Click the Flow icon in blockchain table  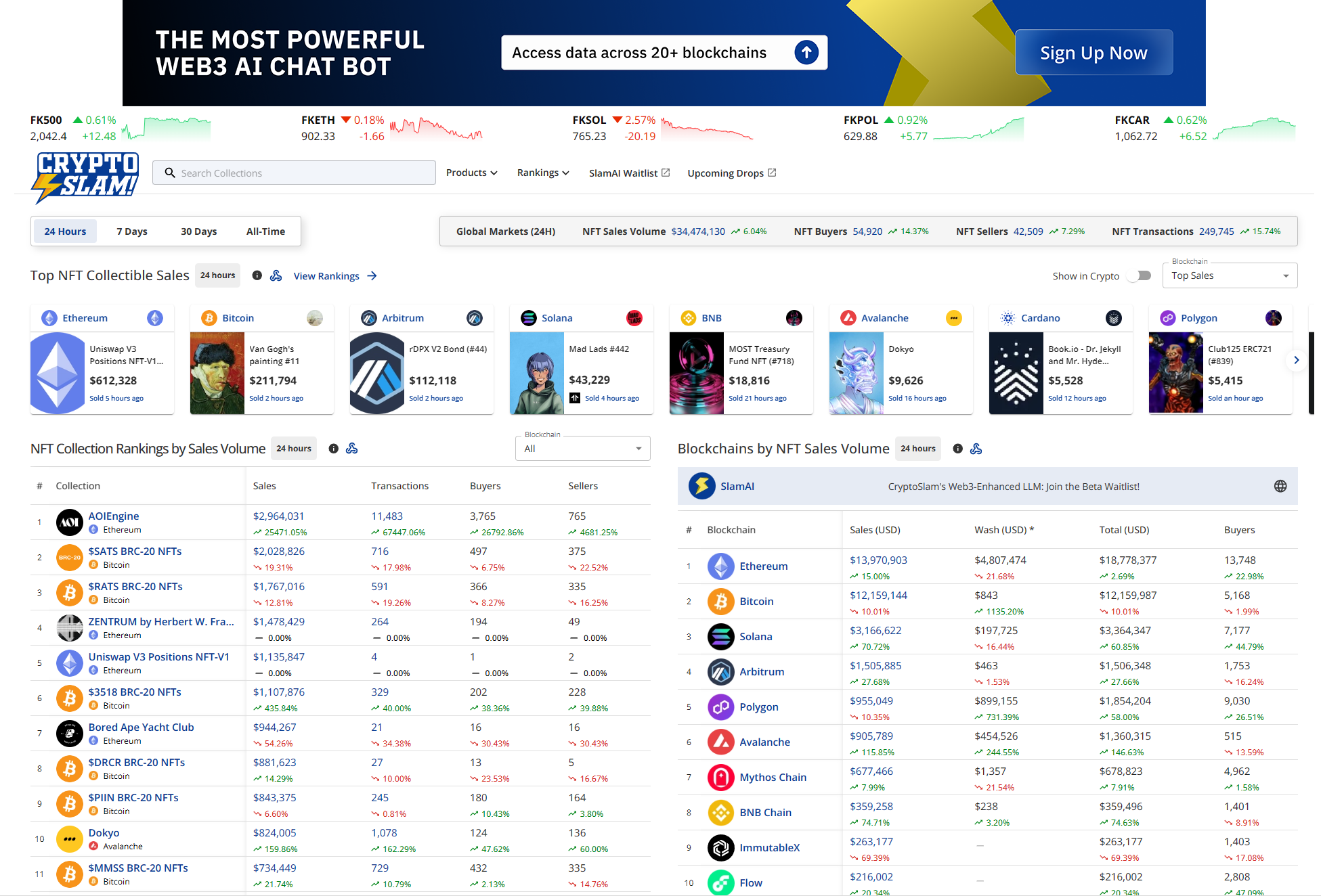tap(720, 882)
